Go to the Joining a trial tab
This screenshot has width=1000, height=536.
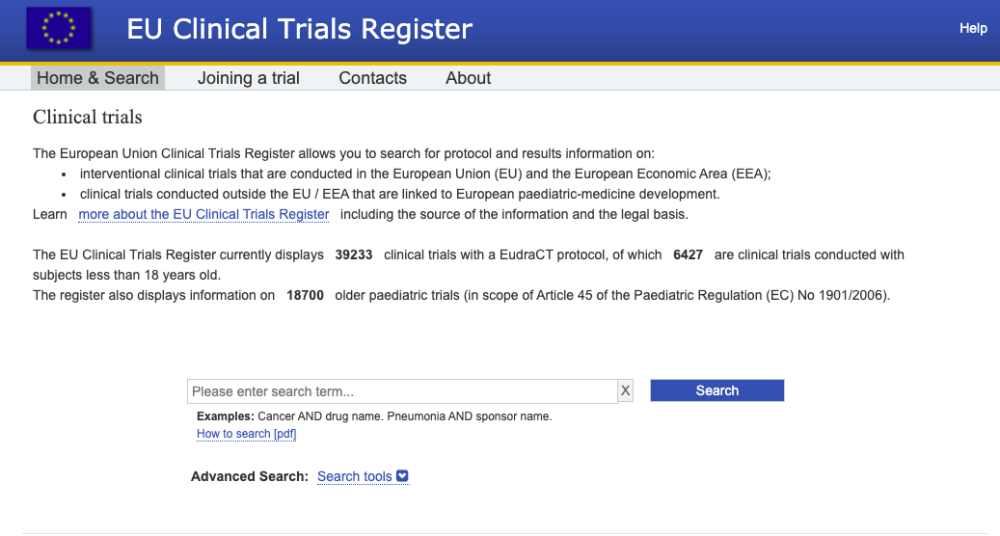click(249, 78)
